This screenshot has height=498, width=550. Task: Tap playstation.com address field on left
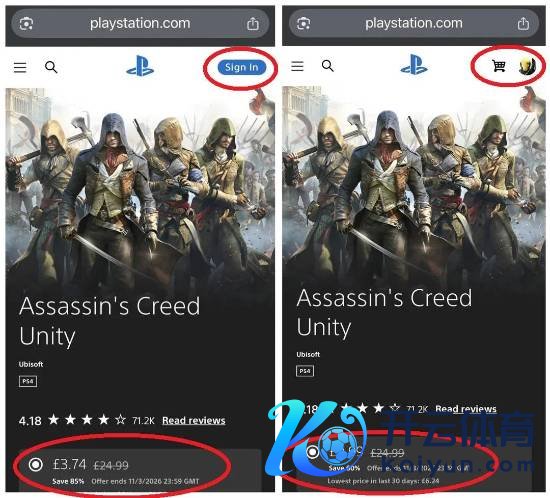(x=140, y=24)
